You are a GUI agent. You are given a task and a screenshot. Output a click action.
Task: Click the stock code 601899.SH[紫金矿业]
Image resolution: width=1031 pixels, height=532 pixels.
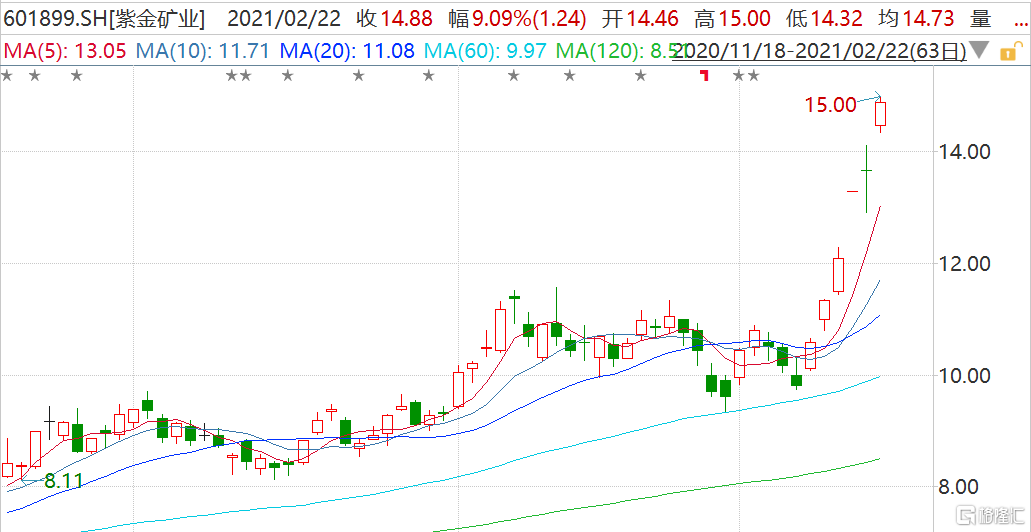pyautogui.click(x=104, y=18)
